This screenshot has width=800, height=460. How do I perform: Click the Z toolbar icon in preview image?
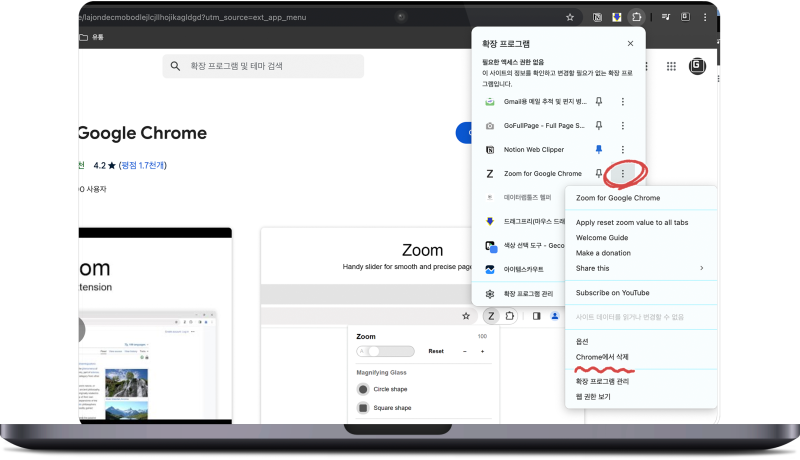click(x=491, y=316)
